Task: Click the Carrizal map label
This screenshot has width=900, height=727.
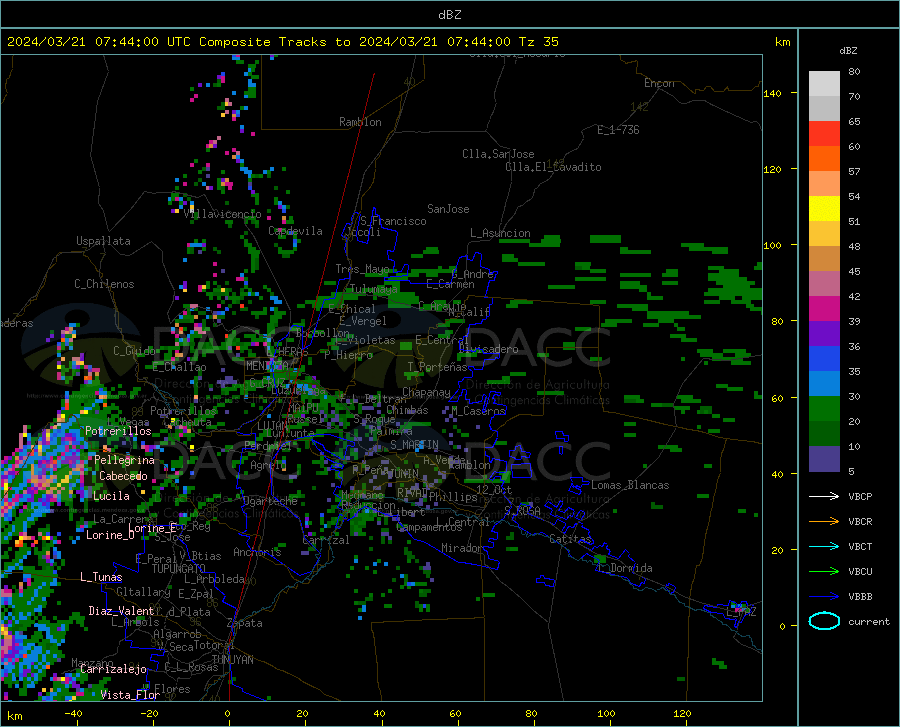Action: [326, 540]
